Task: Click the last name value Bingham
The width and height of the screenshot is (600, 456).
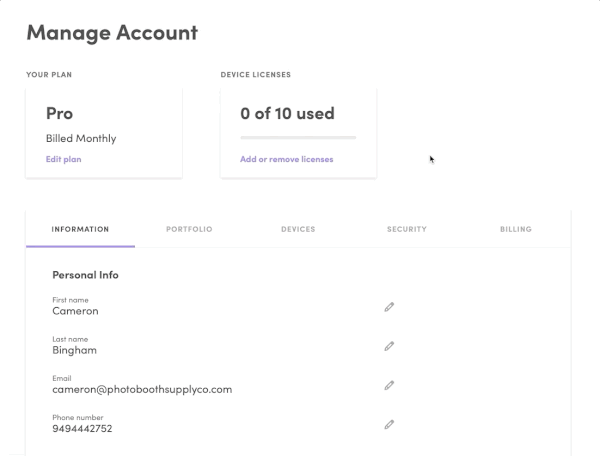Action: 75,350
